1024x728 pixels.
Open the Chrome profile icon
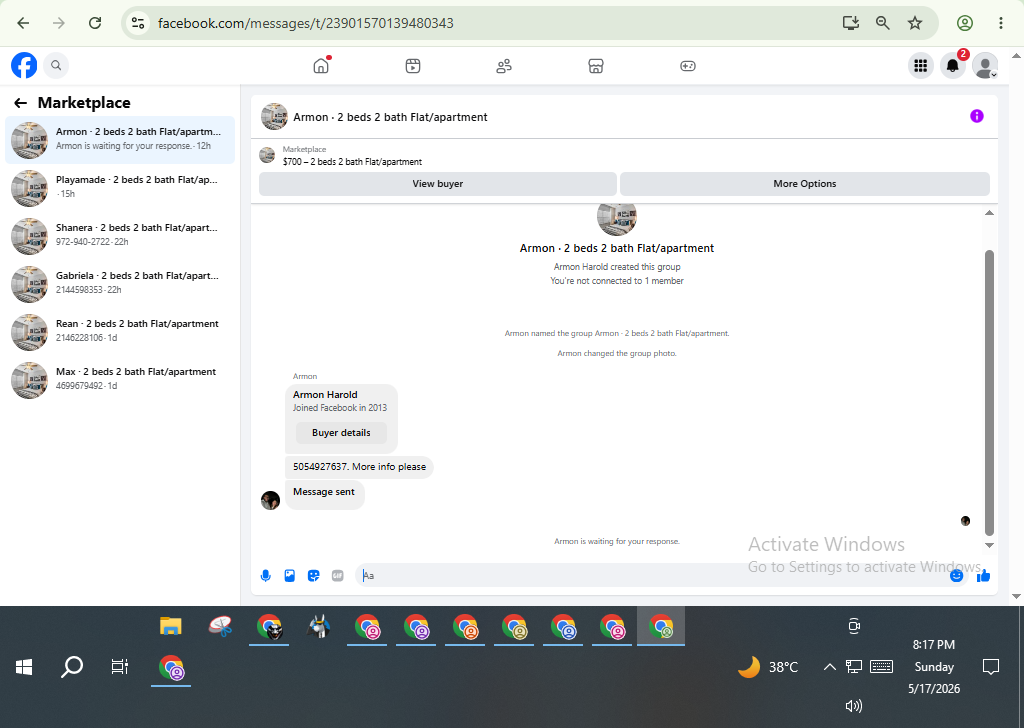pyautogui.click(x=965, y=23)
